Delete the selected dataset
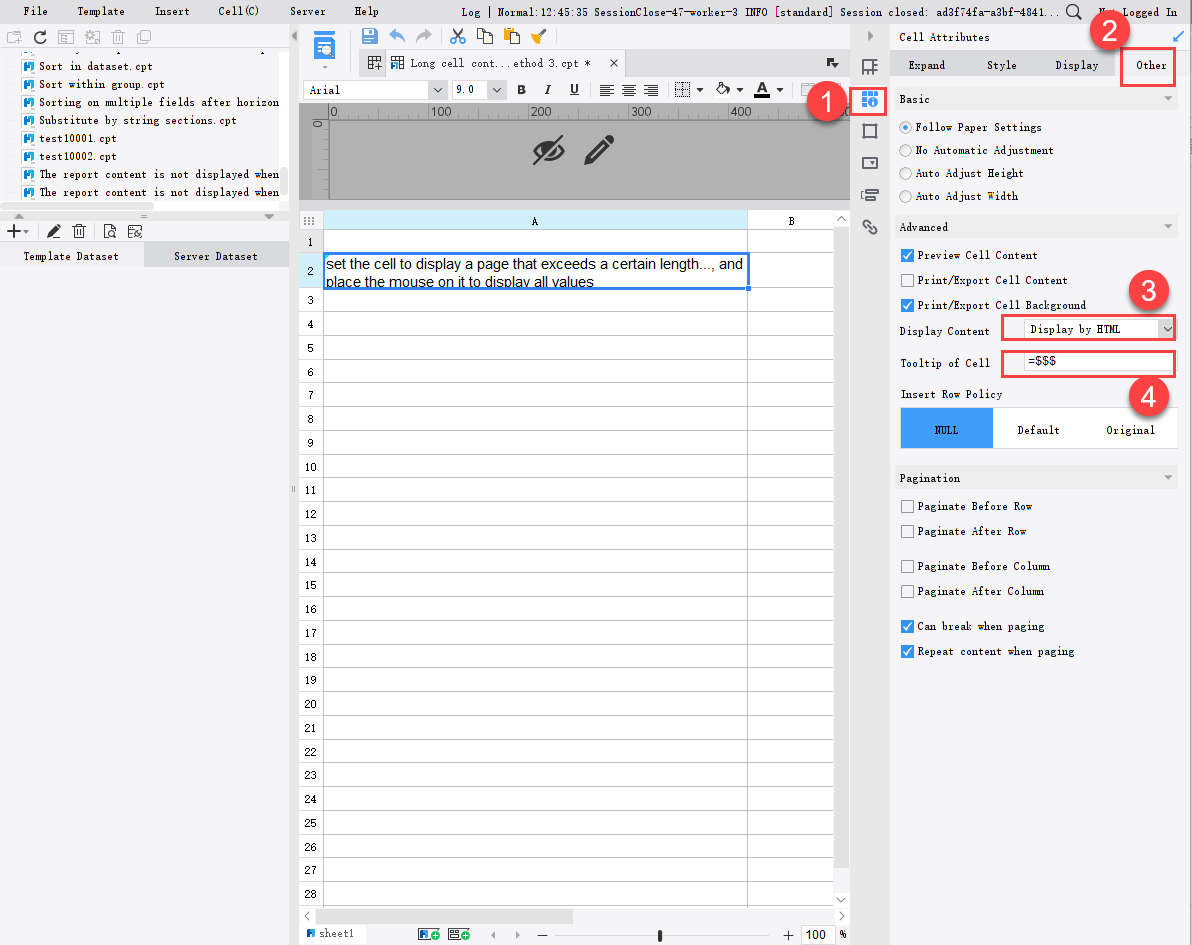Screen dimensions: 1192x945 (79, 232)
